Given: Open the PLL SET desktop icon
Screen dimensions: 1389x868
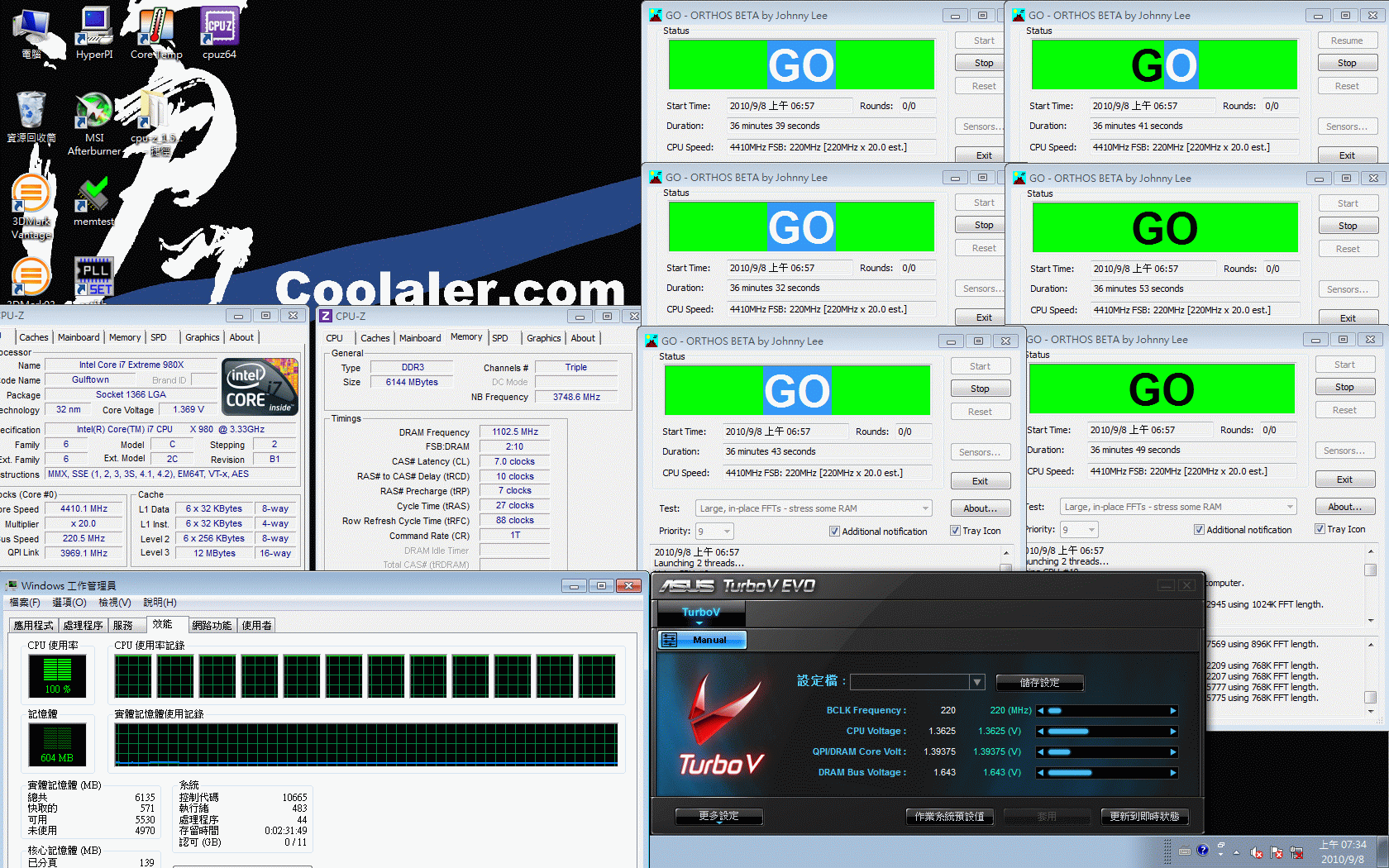Looking at the screenshot, I should (x=94, y=276).
